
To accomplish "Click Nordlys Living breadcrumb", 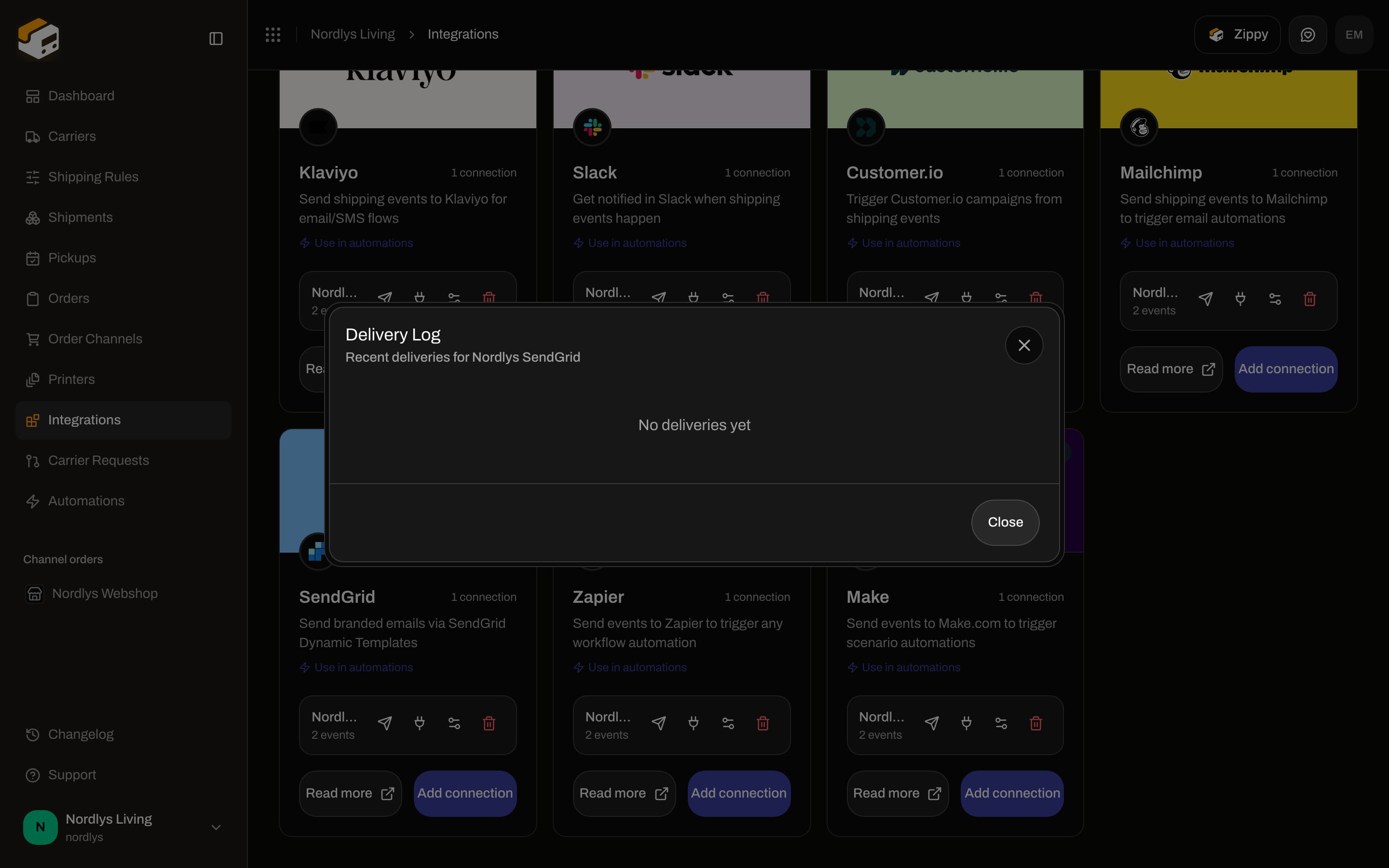I will [x=353, y=34].
